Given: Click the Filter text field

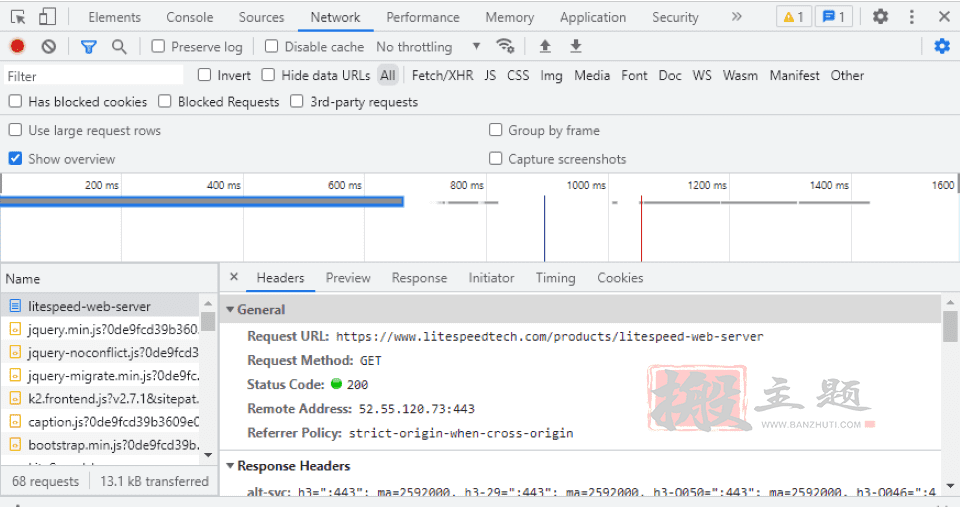Looking at the screenshot, I should 94,75.
